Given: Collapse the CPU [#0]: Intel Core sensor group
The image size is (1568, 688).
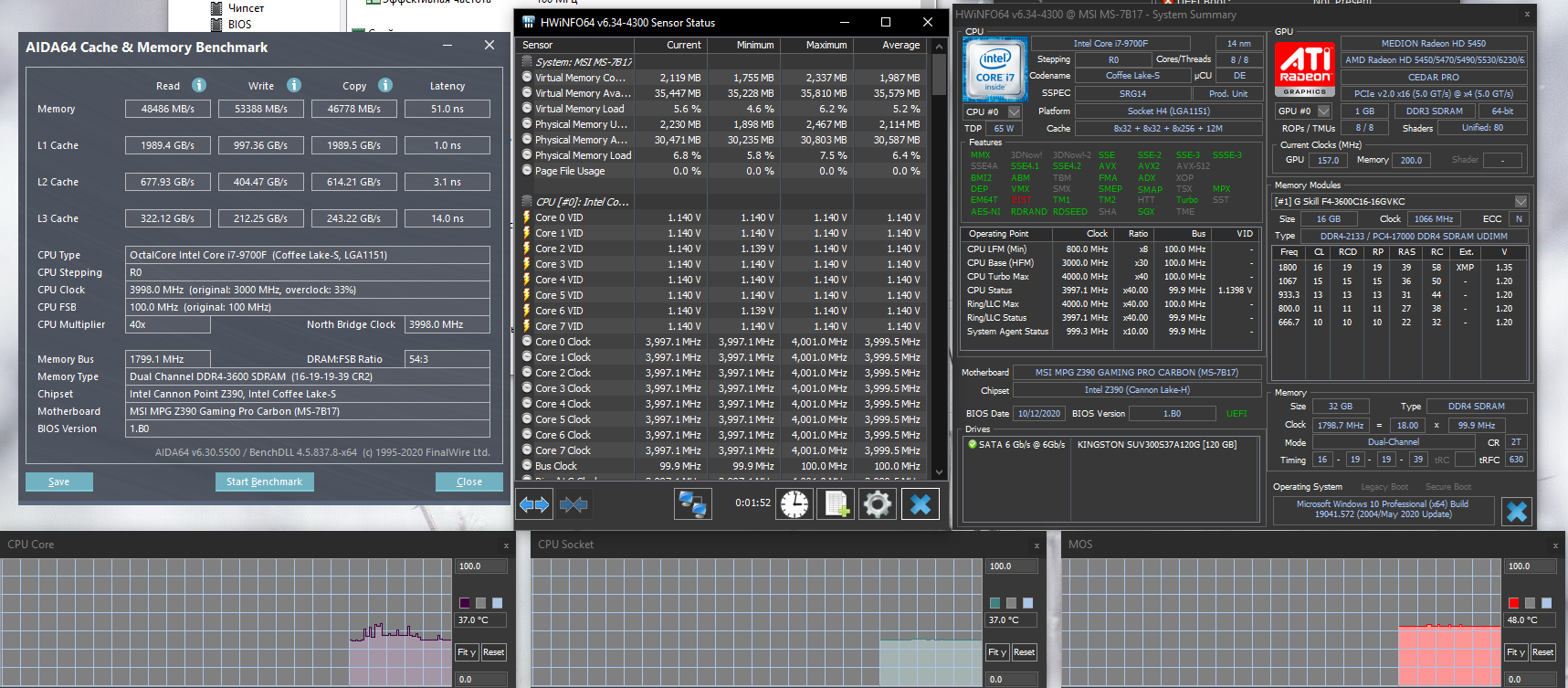Looking at the screenshot, I should pos(527,202).
